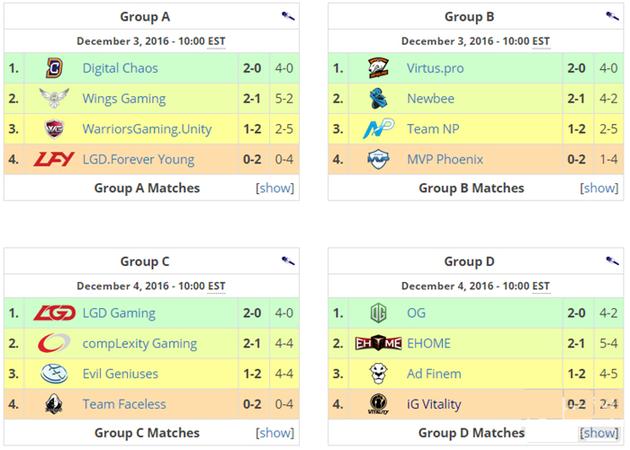The height and width of the screenshot is (450, 630).
Task: Click the EST timezone link in Group A
Action: pyautogui.click(x=216, y=41)
